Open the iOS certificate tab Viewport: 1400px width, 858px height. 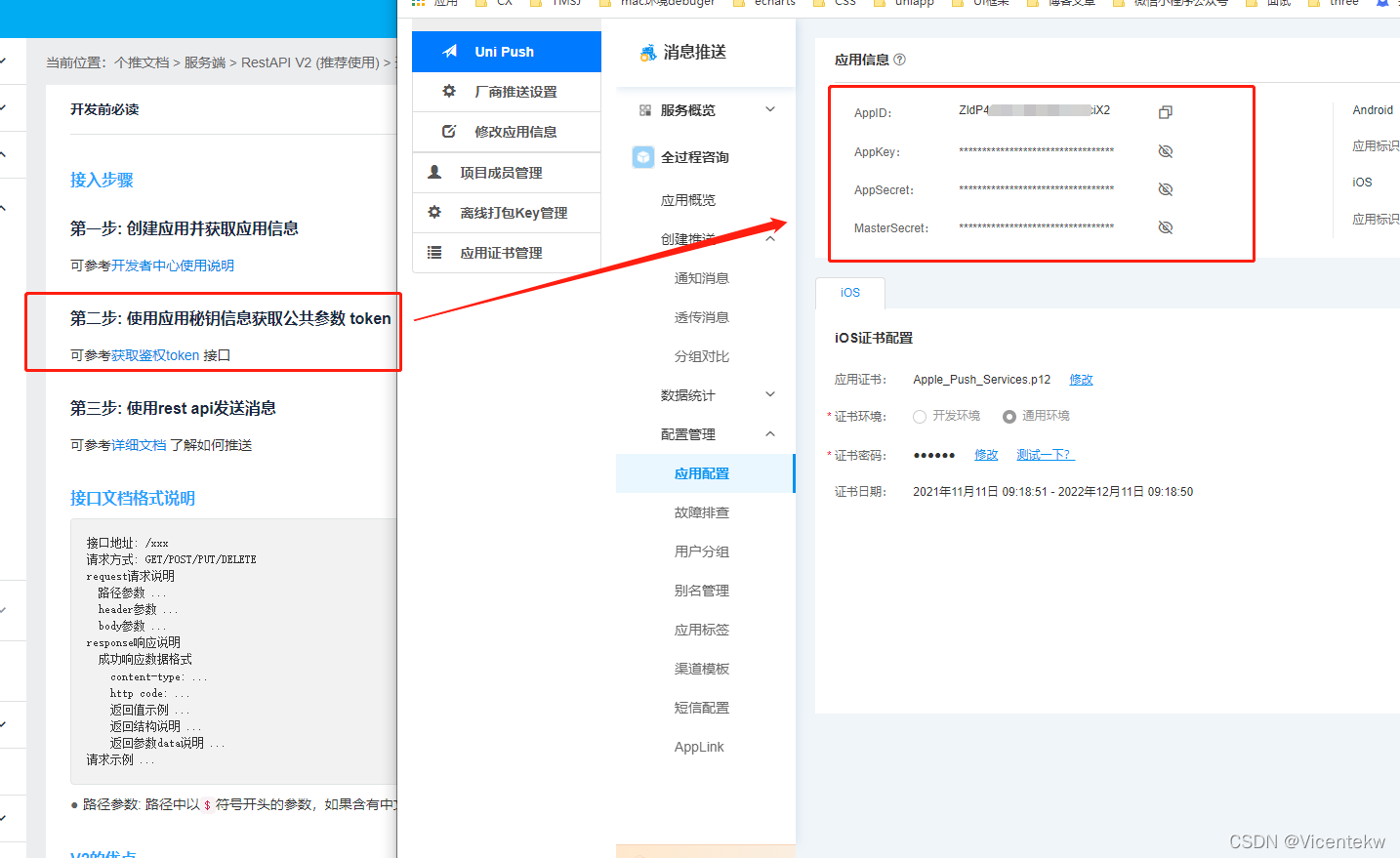850,293
